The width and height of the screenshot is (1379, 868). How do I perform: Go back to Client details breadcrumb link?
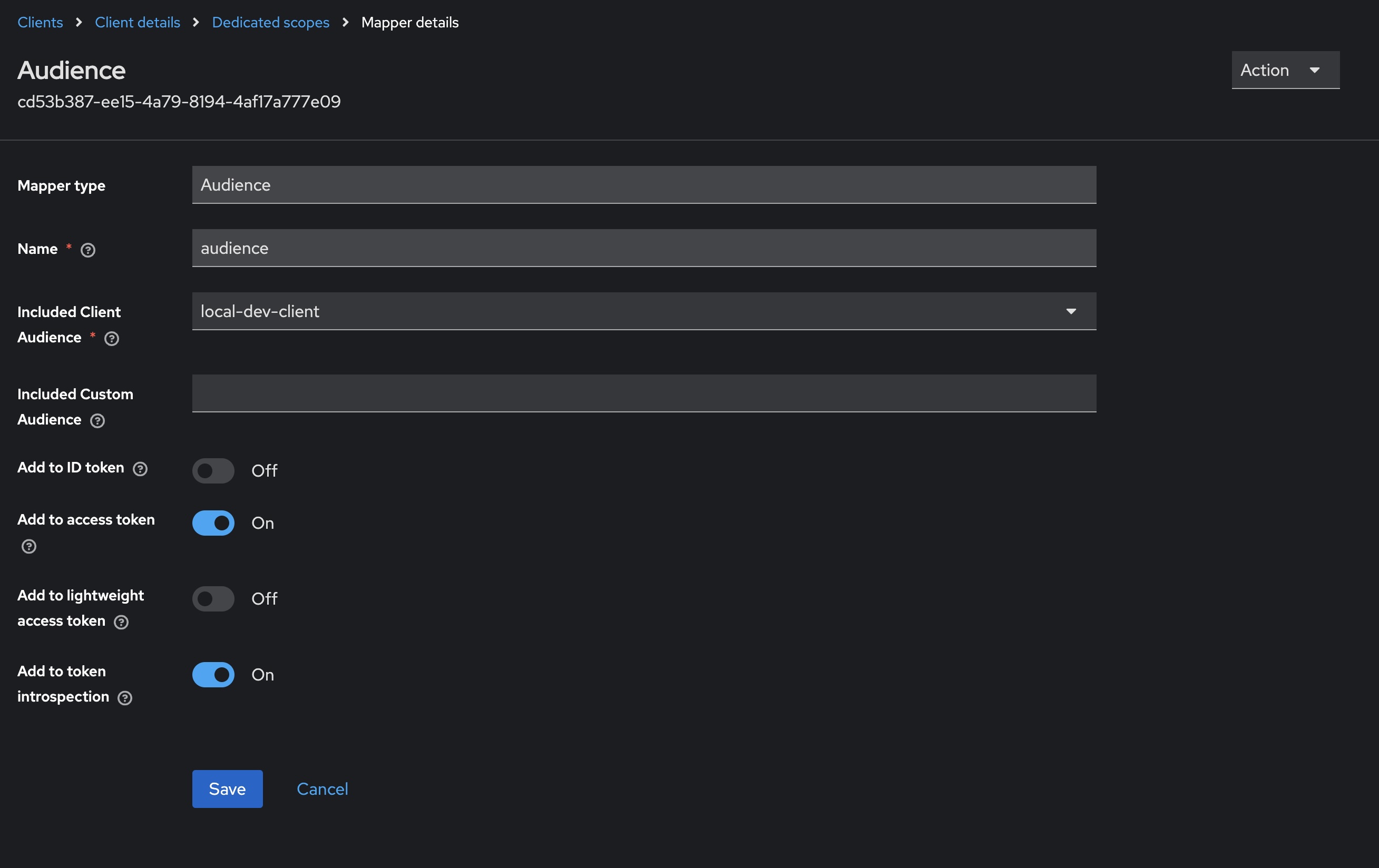(x=137, y=22)
